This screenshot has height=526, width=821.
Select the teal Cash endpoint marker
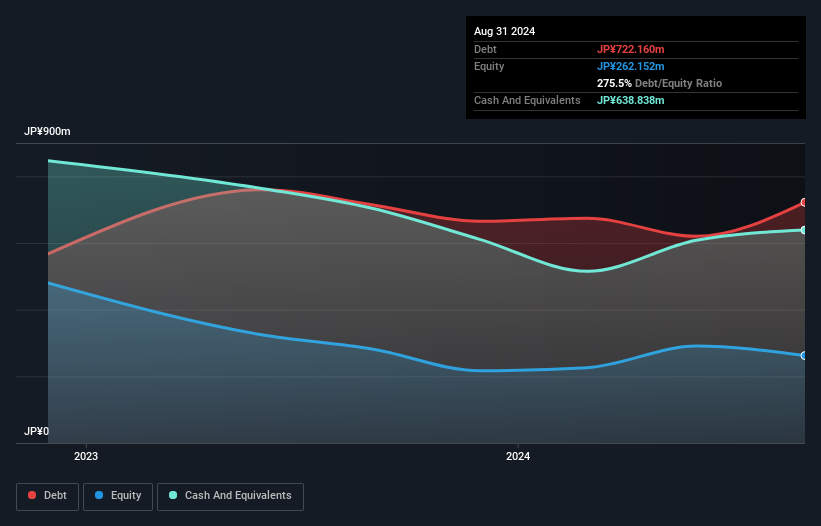tap(804, 230)
